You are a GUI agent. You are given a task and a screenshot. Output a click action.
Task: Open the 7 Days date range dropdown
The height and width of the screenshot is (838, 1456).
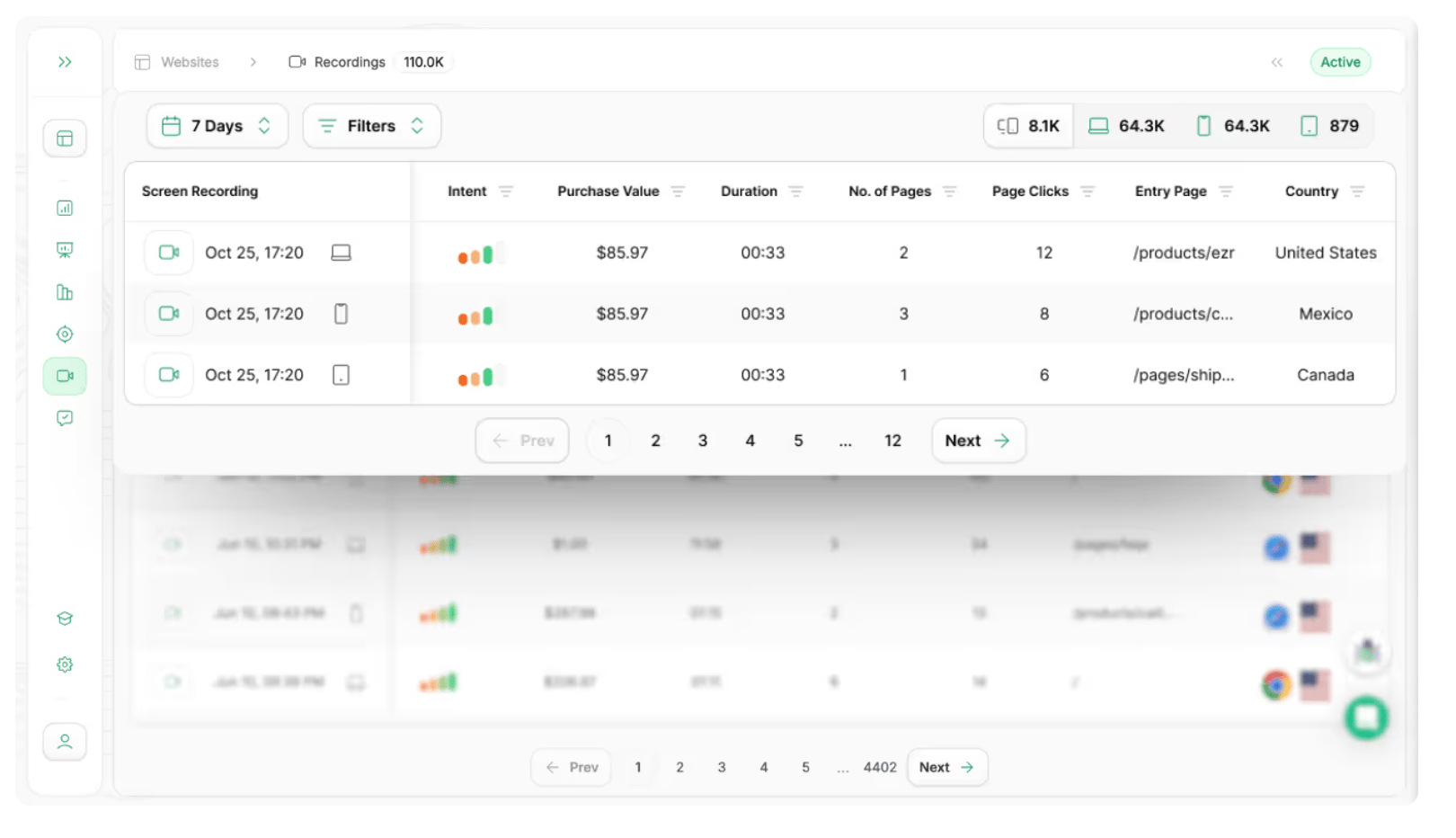pos(218,126)
